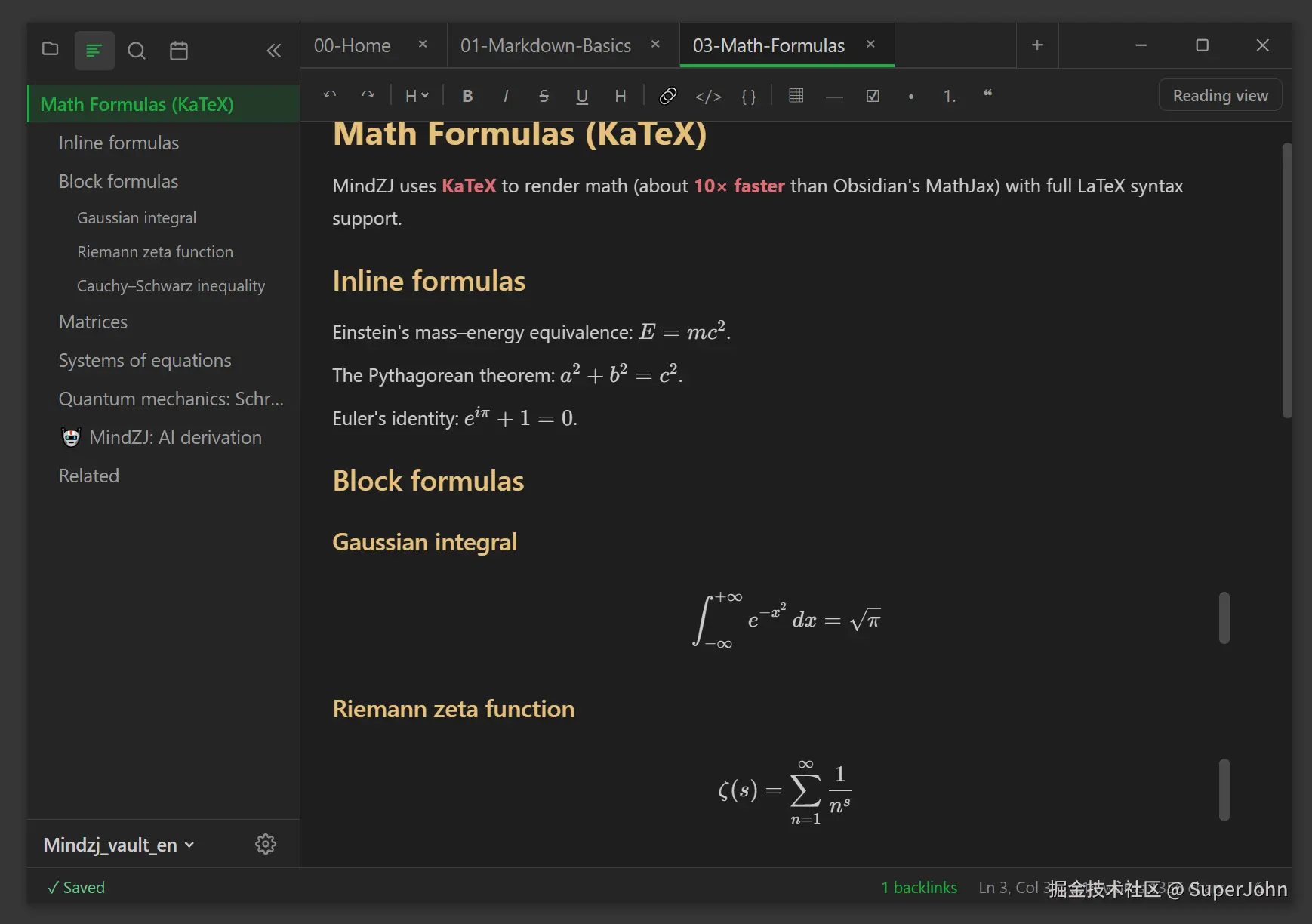Viewport: 1312px width, 924px height.
Task: Click the bold KaTeX word in the paragraph
Action: pyautogui.click(x=469, y=186)
